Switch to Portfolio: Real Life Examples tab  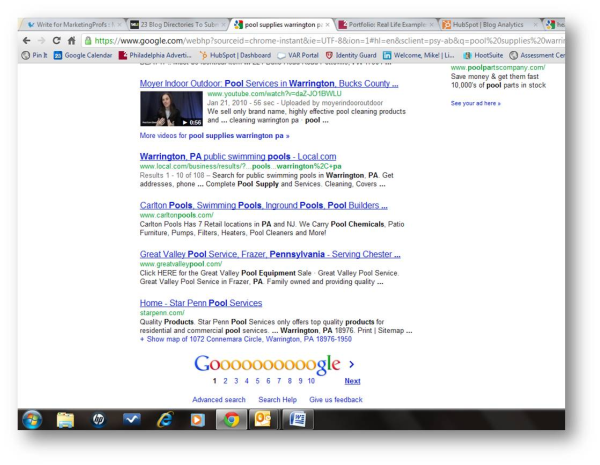click(386, 24)
